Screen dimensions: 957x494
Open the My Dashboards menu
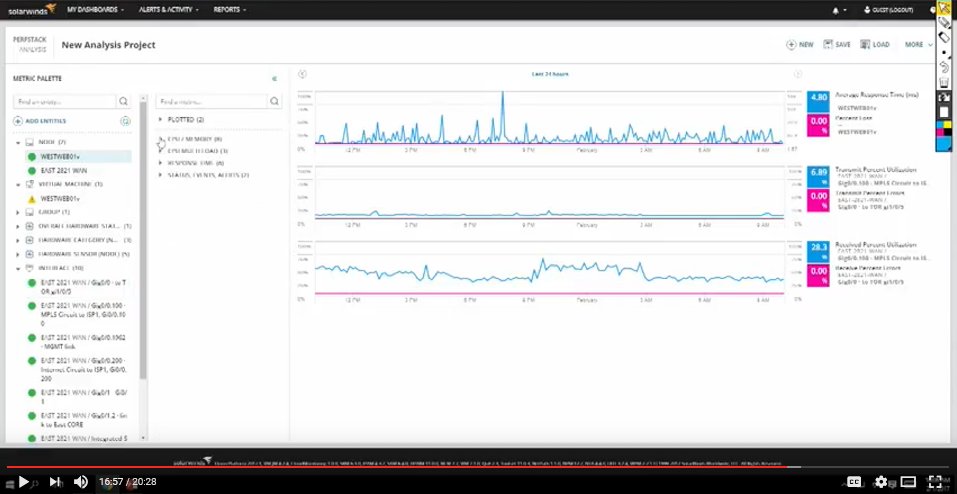click(95, 10)
